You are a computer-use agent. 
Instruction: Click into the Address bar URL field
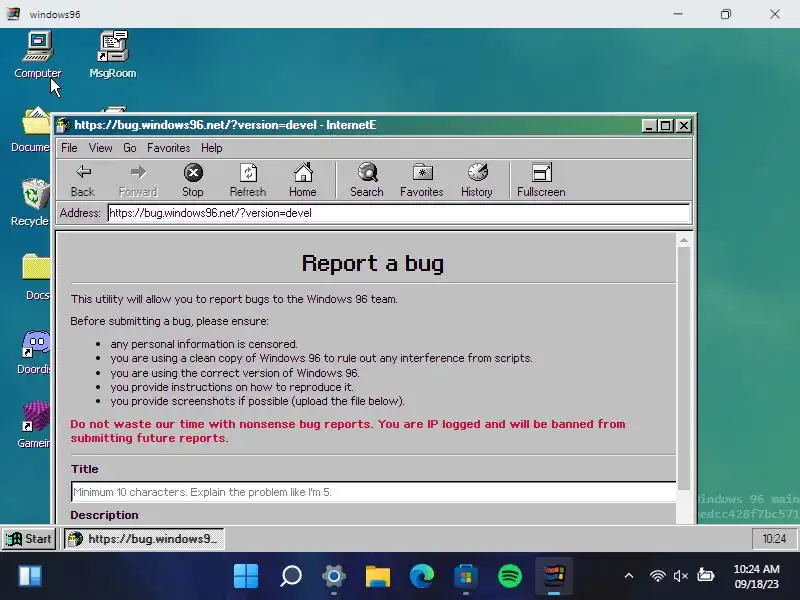398,213
